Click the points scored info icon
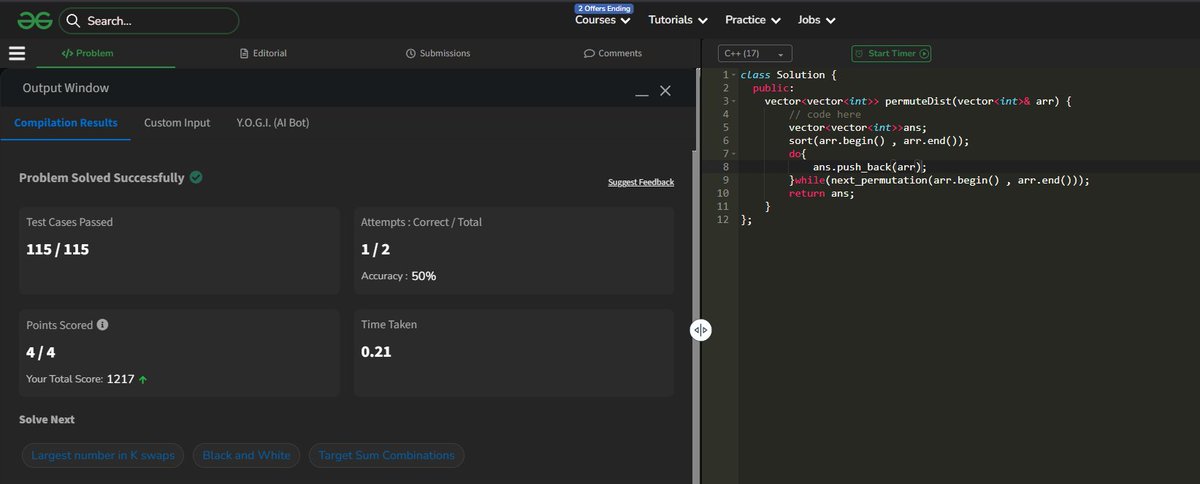 click(103, 325)
